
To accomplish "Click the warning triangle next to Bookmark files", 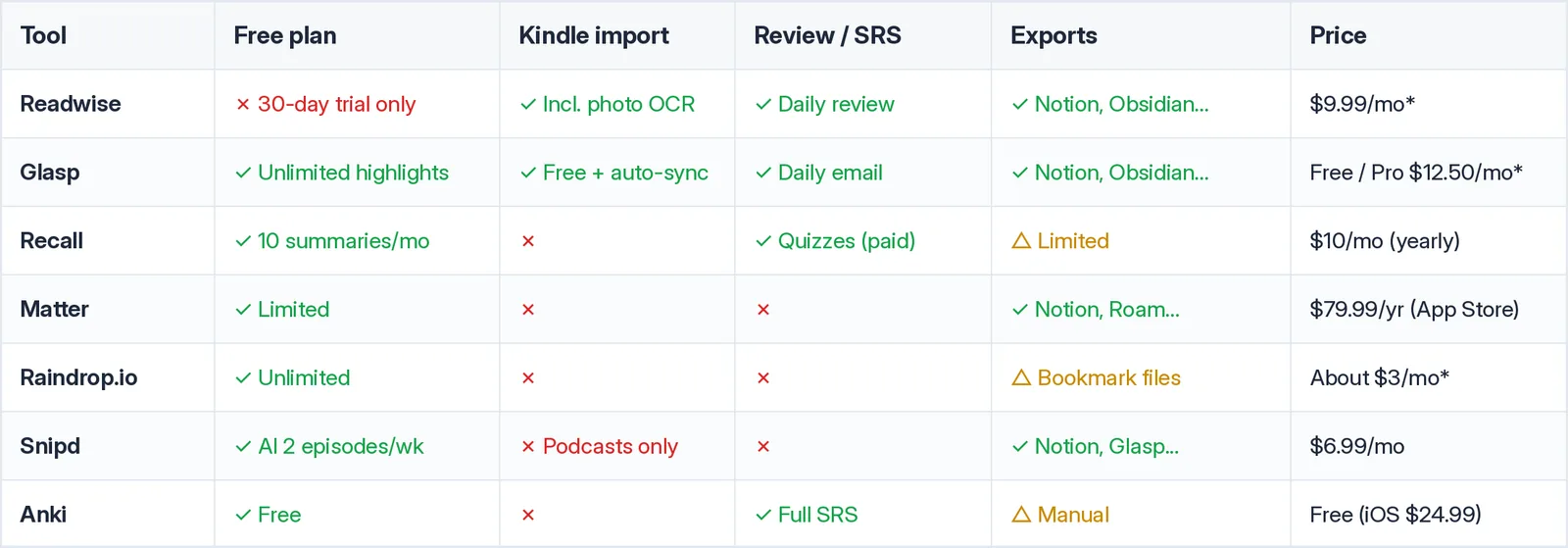I will (x=1021, y=377).
